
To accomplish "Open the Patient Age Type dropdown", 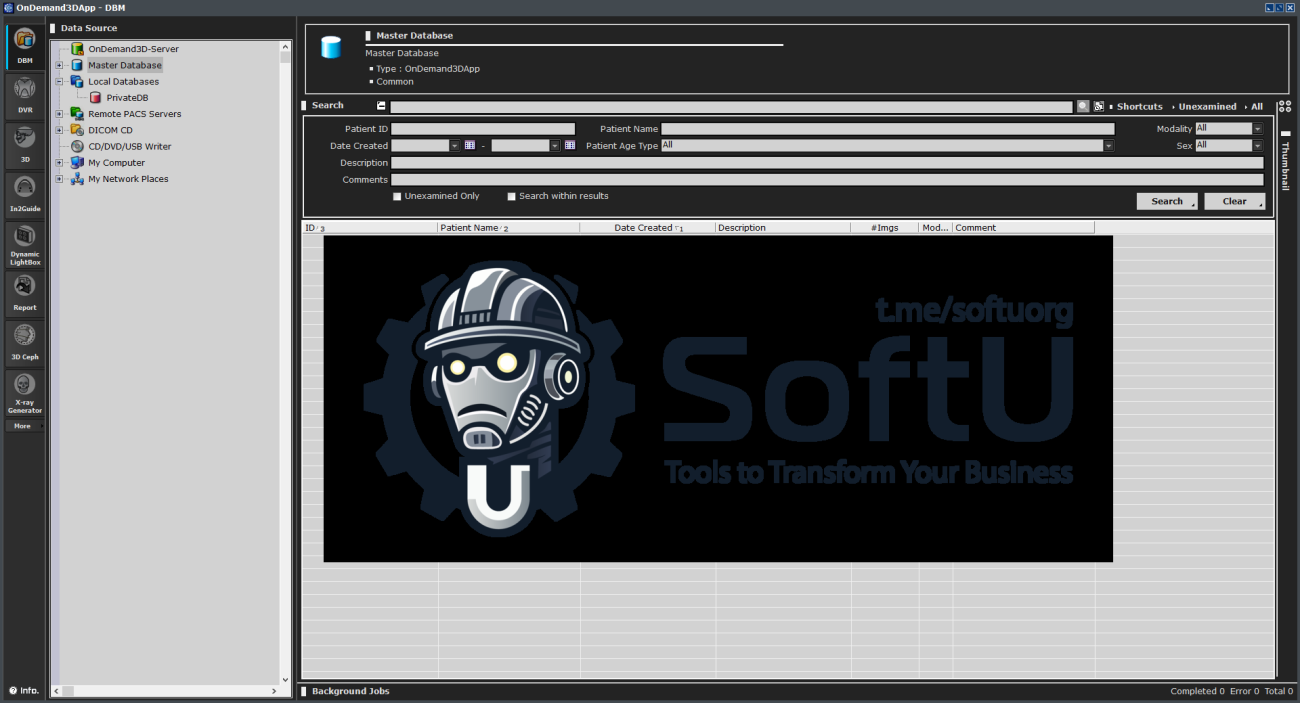I will (1109, 145).
